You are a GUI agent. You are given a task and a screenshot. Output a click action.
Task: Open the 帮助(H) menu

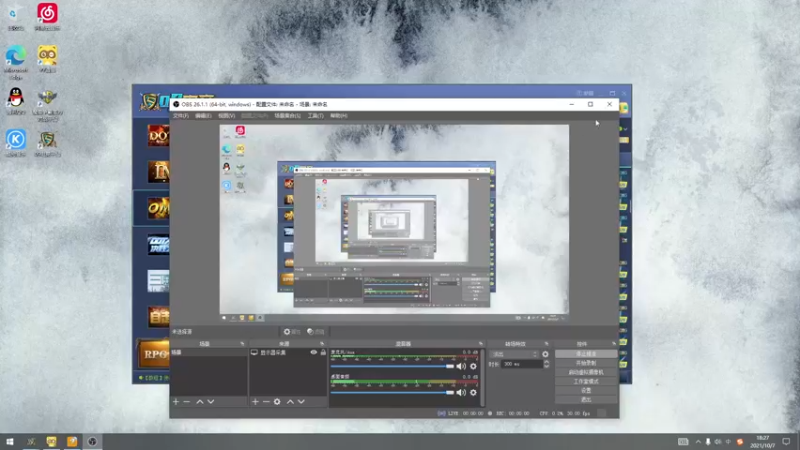[338, 116]
